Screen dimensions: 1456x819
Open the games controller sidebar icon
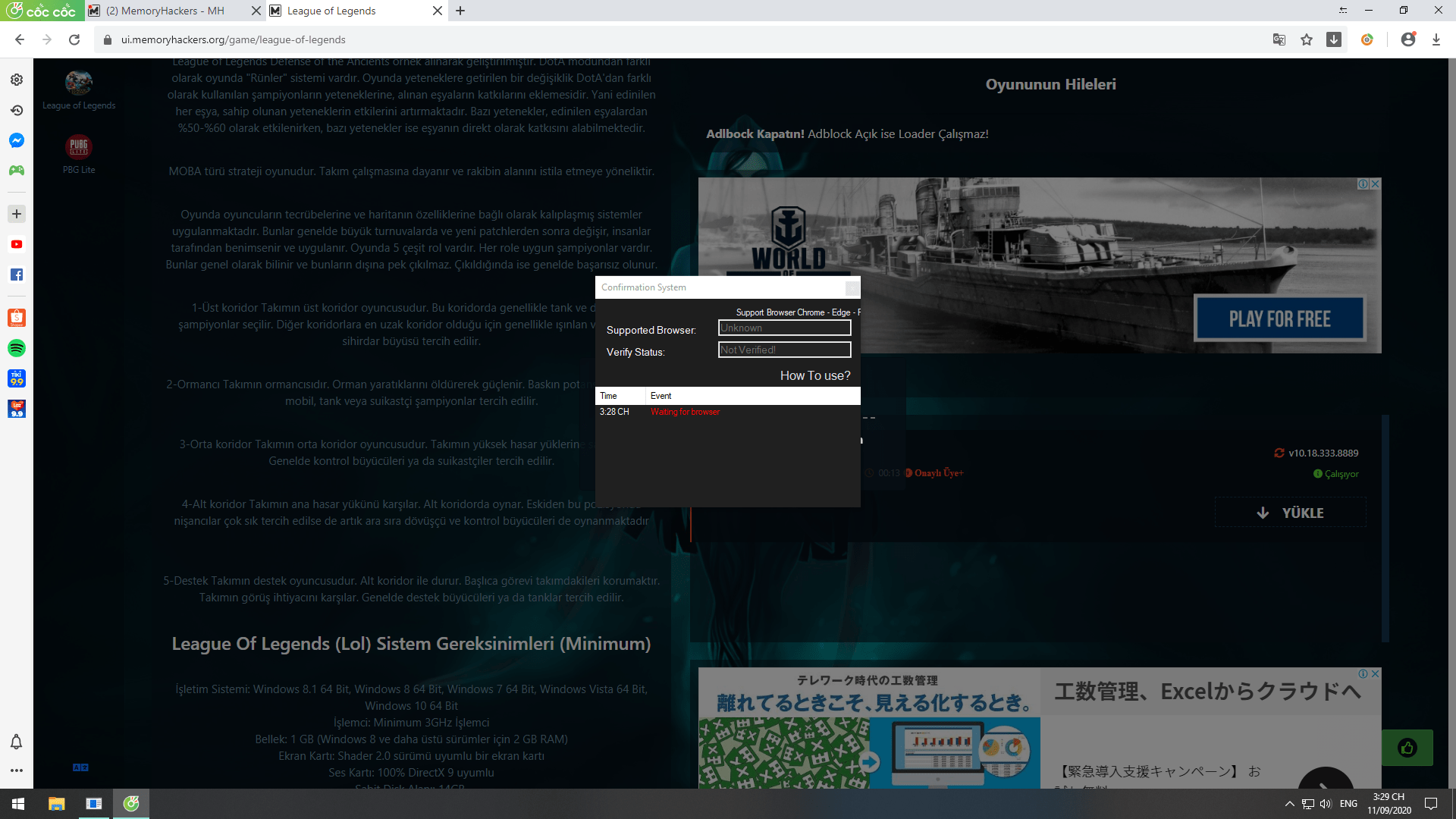tap(17, 171)
